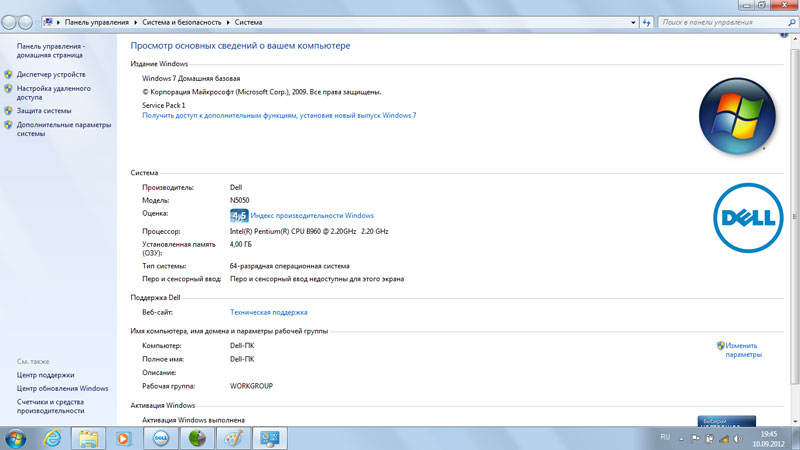Open Windows Explorer folder icon in taskbar
The width and height of the screenshot is (800, 450).
pos(88,438)
